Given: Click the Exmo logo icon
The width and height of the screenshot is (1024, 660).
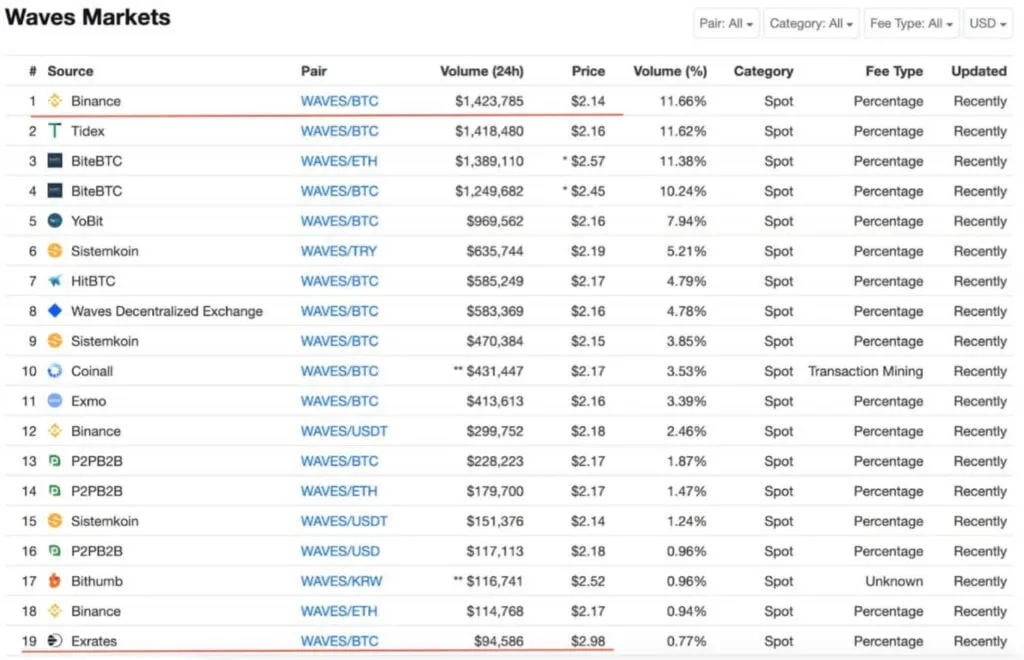Looking at the screenshot, I should [55, 401].
